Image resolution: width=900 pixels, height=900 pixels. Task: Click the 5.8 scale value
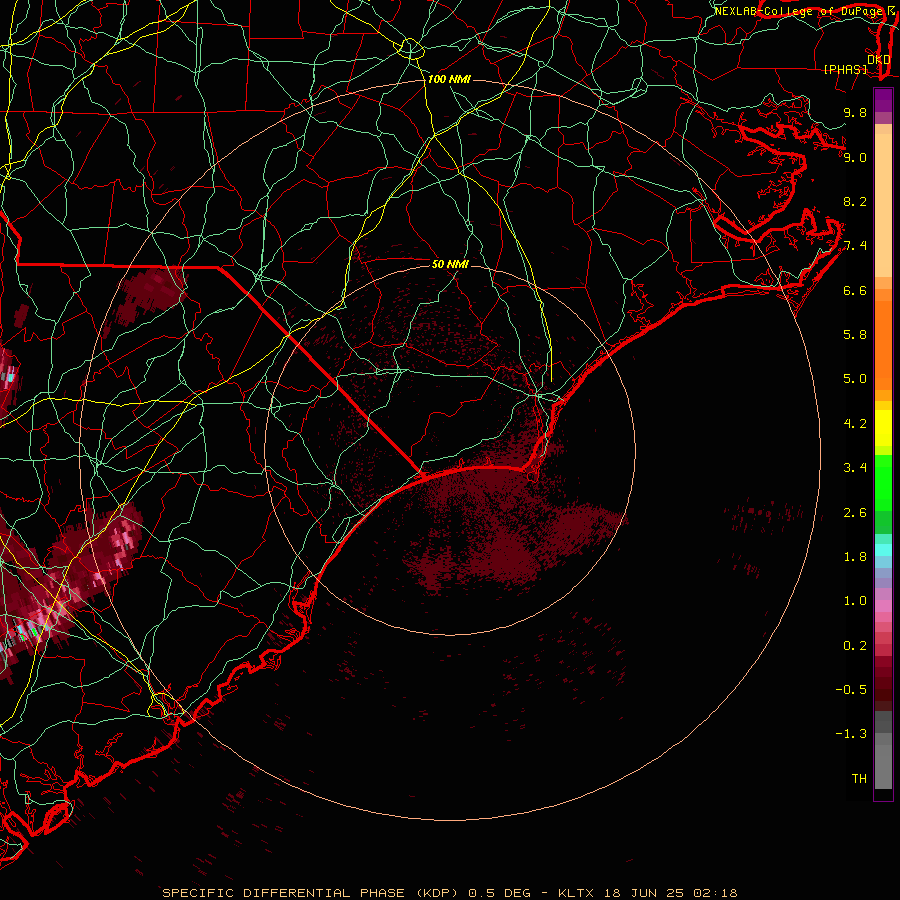click(x=855, y=335)
